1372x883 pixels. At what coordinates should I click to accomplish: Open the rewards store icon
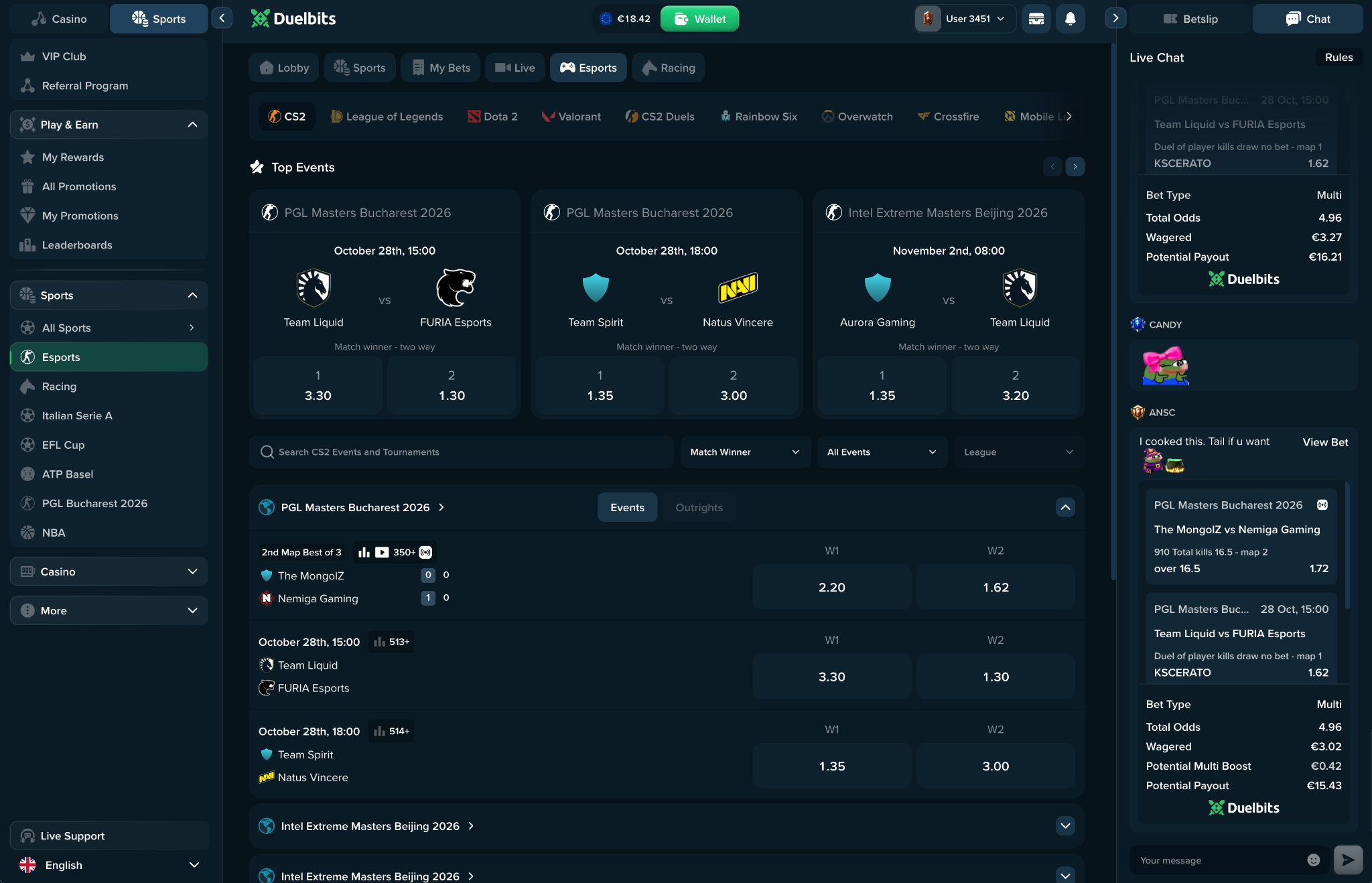(x=1036, y=19)
